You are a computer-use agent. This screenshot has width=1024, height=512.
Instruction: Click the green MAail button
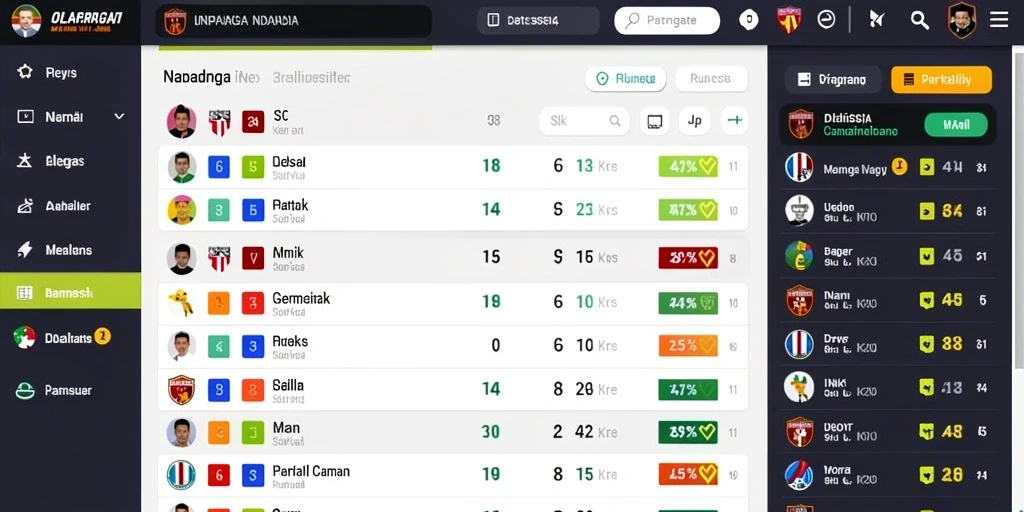pyautogui.click(x=956, y=124)
